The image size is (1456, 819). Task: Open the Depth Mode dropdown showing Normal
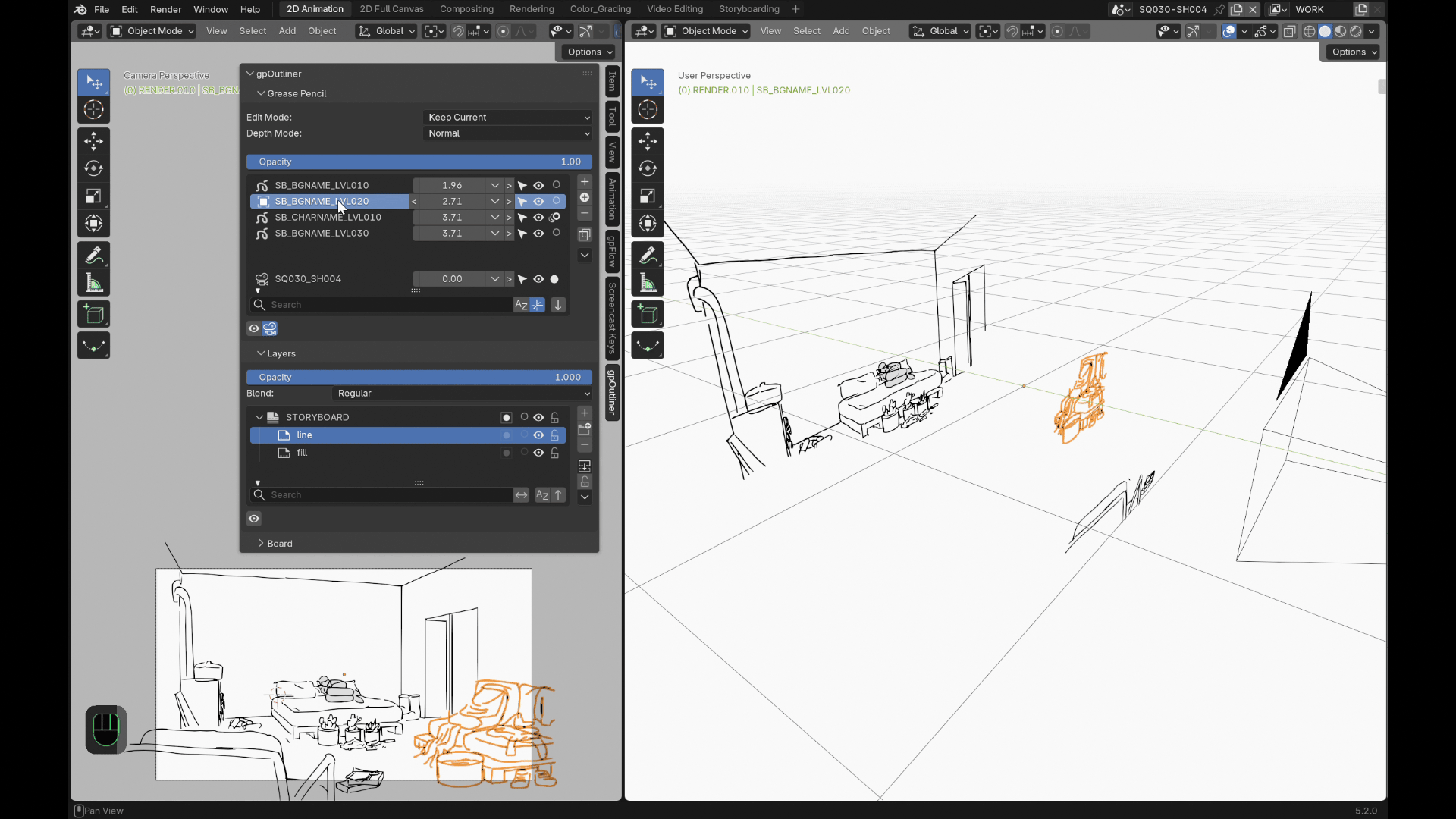pos(508,133)
